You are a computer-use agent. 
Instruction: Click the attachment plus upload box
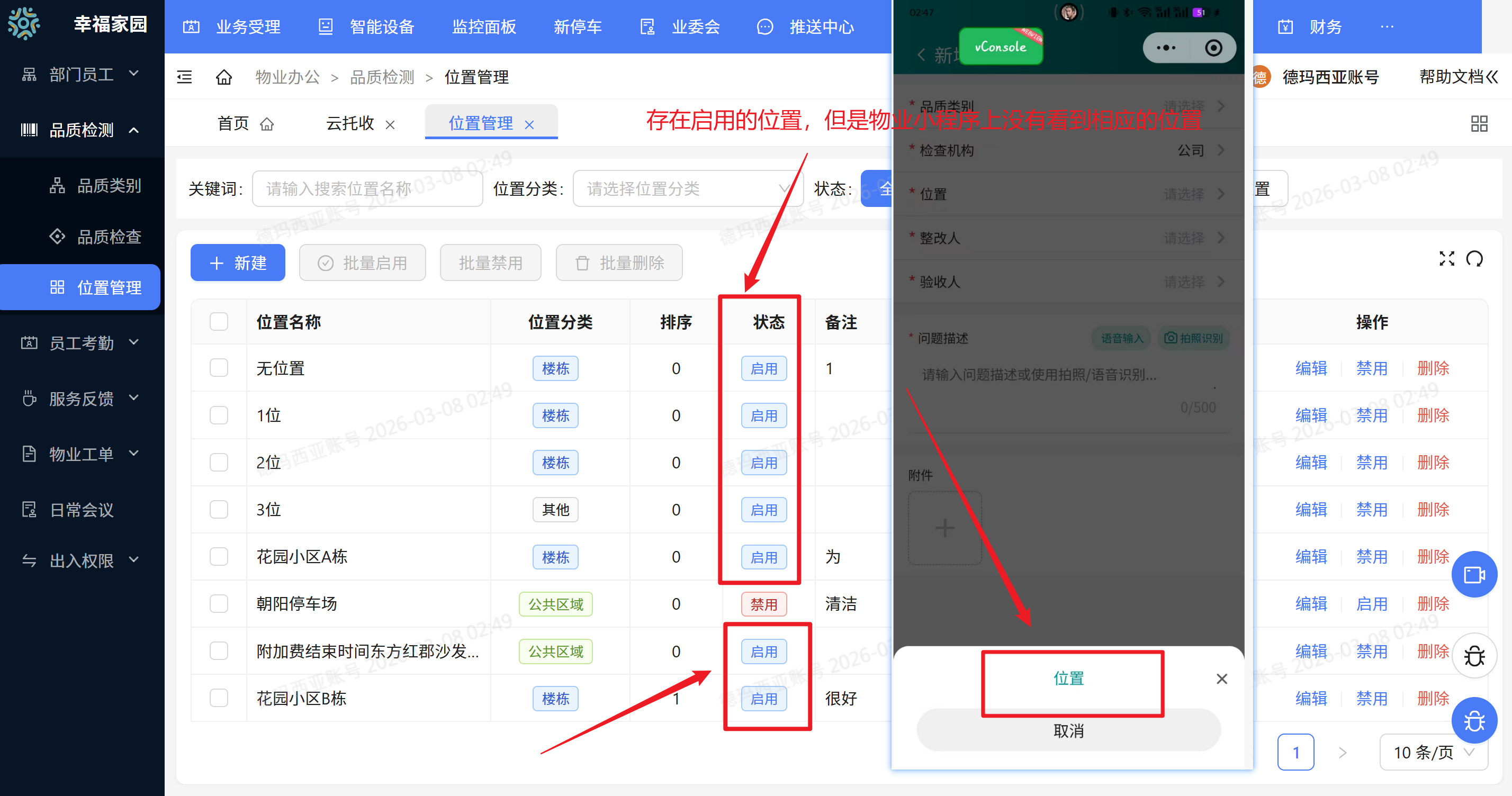click(x=944, y=528)
